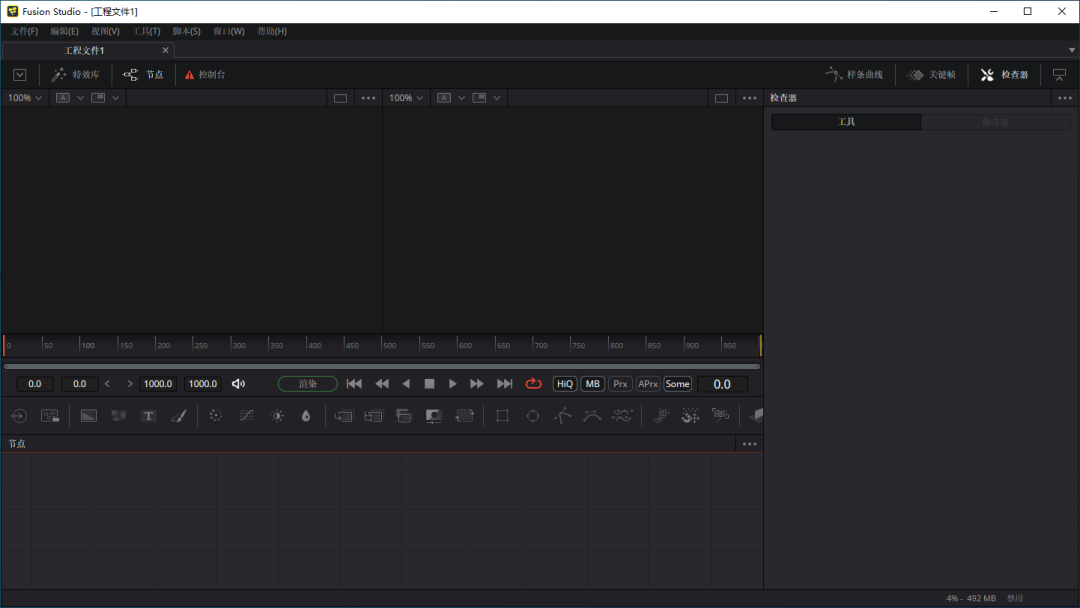Open the 样条曲线 spline editor

click(854, 74)
